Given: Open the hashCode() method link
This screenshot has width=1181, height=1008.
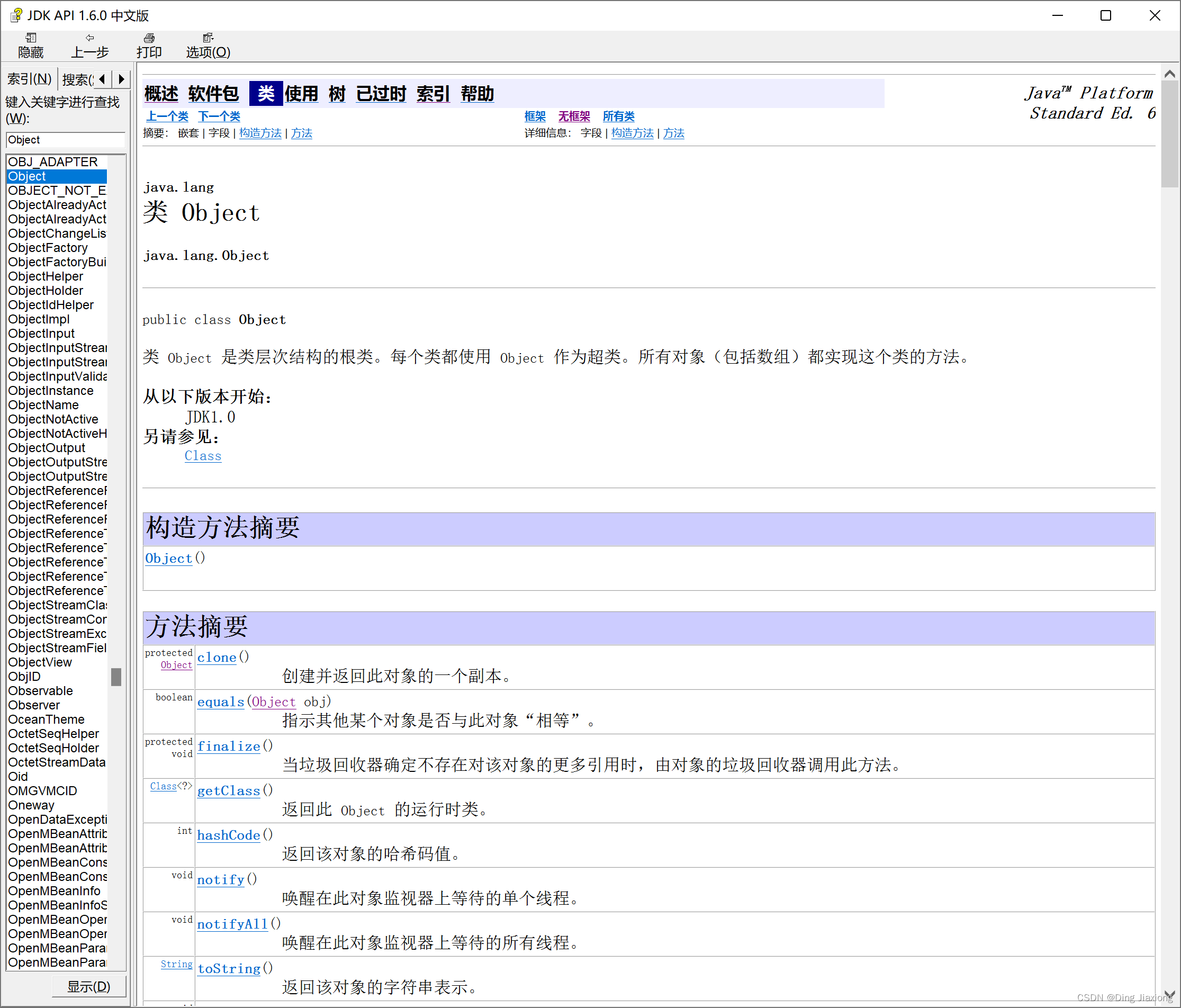Looking at the screenshot, I should 229,835.
